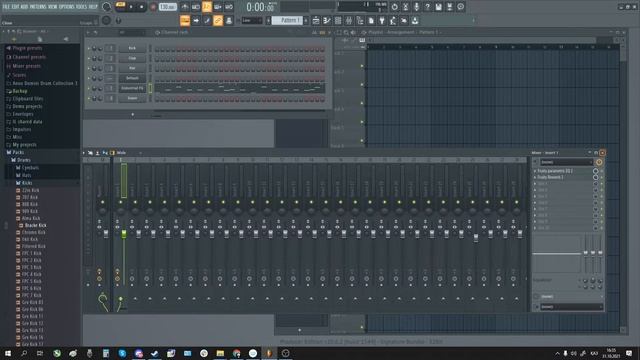Click the undo history icon in top toolbar
The image size is (640, 360).
[394, 7]
